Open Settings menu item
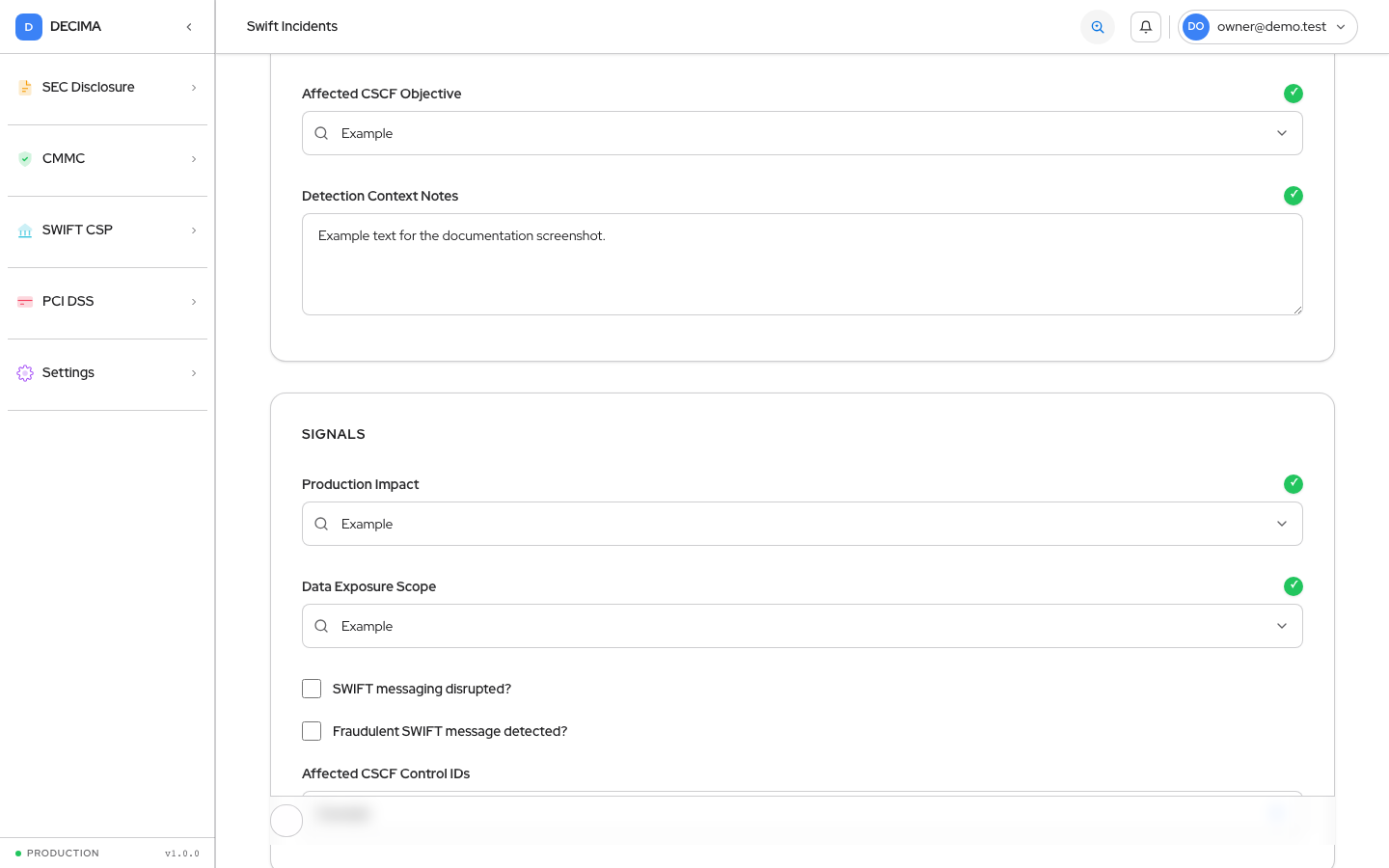The width and height of the screenshot is (1389, 868). [107, 373]
